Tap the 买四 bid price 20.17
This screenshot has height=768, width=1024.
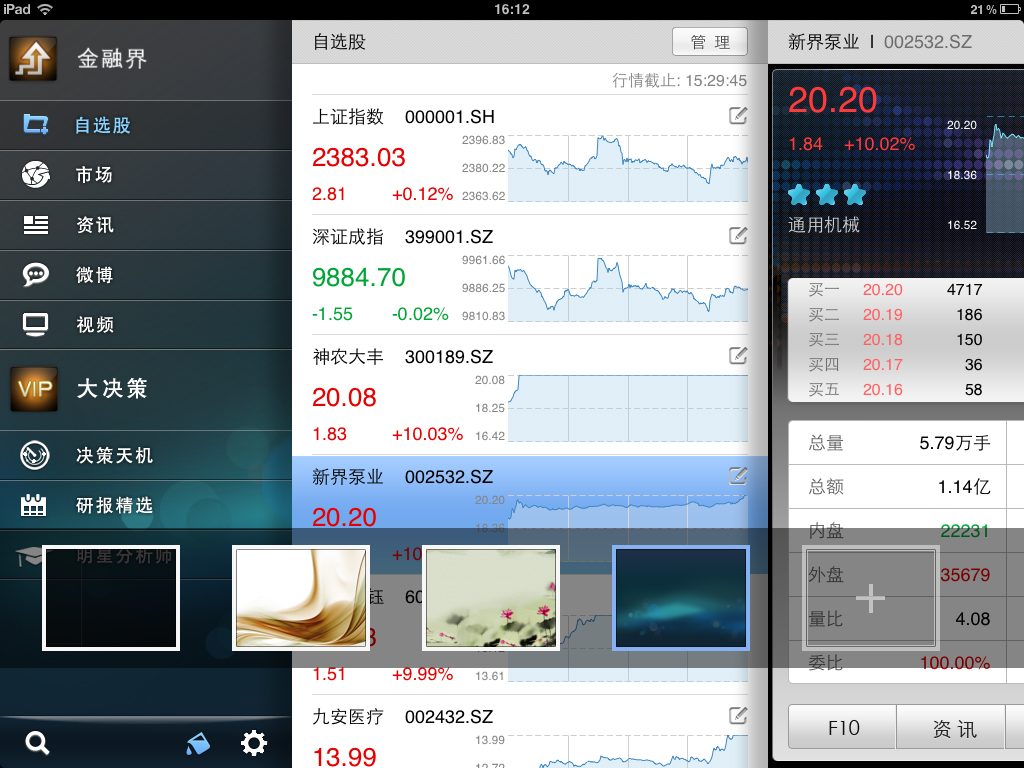882,364
